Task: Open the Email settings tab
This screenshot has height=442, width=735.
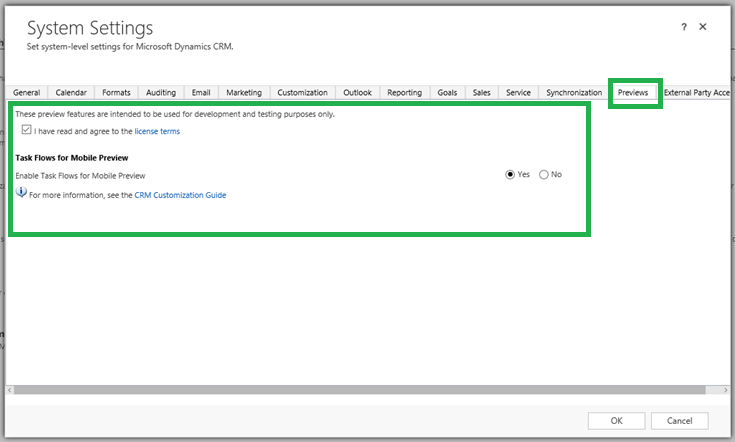Action: pos(201,93)
